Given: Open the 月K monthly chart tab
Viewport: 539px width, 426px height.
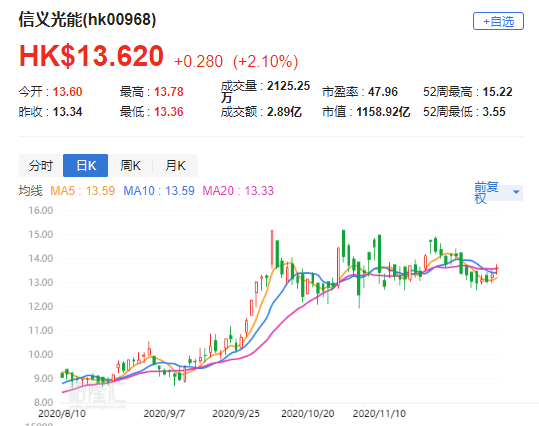Looking at the screenshot, I should click(175, 166).
